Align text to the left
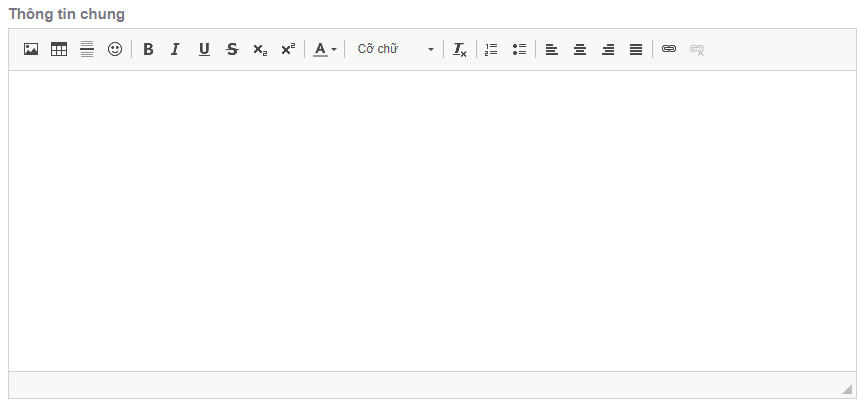This screenshot has width=866, height=403. coord(552,49)
